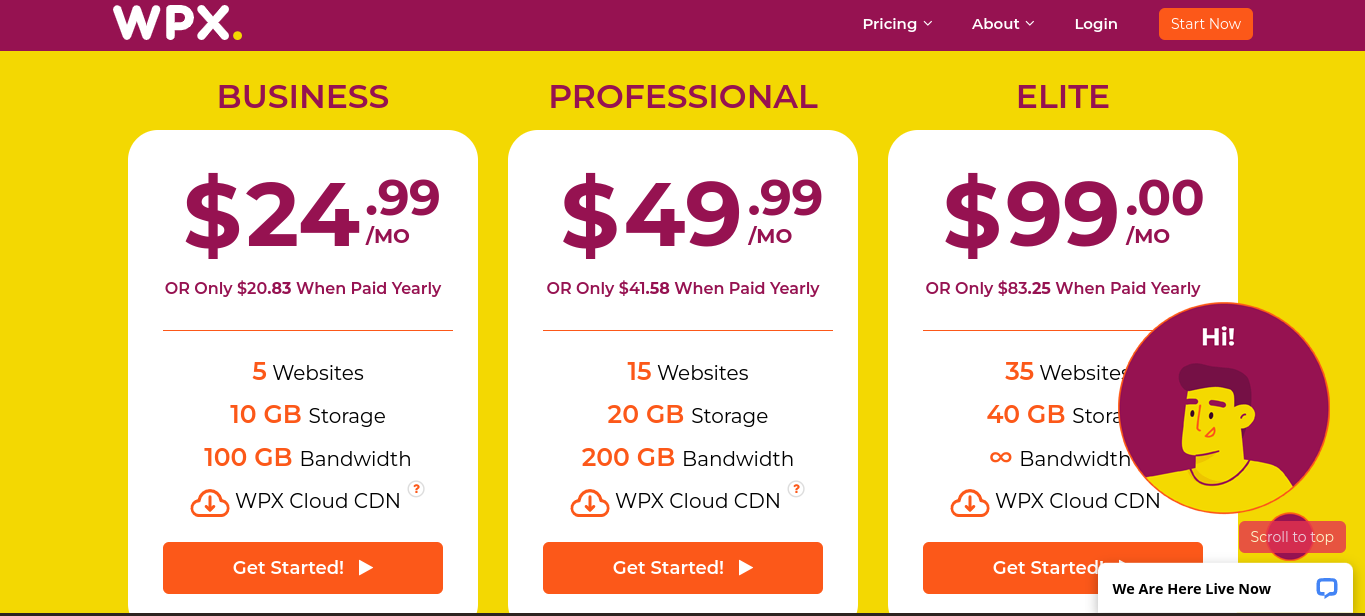Expand the Pricing dropdown menu
The image size is (1365, 616).
point(897,24)
